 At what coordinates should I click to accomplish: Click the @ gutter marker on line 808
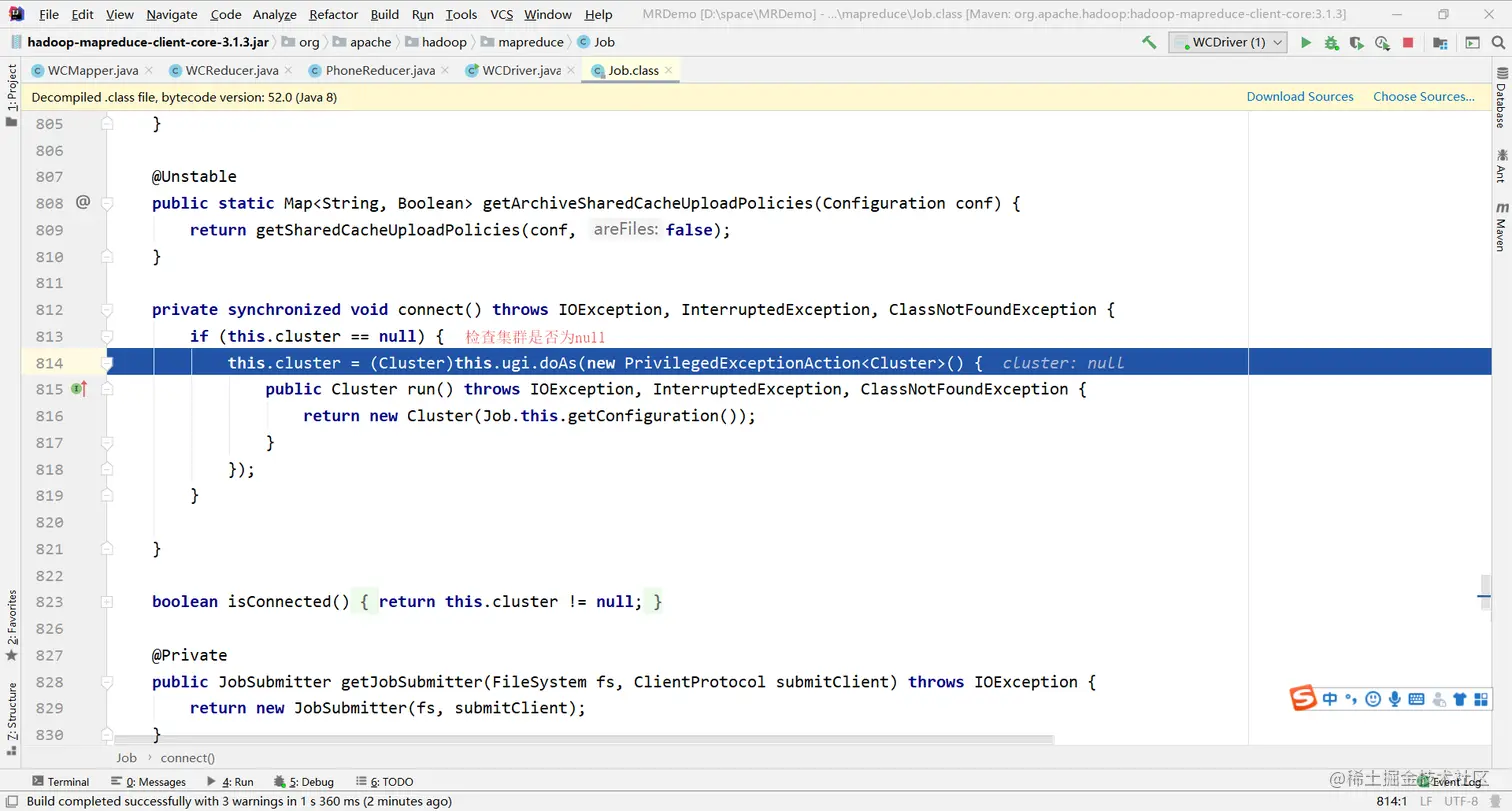83,202
